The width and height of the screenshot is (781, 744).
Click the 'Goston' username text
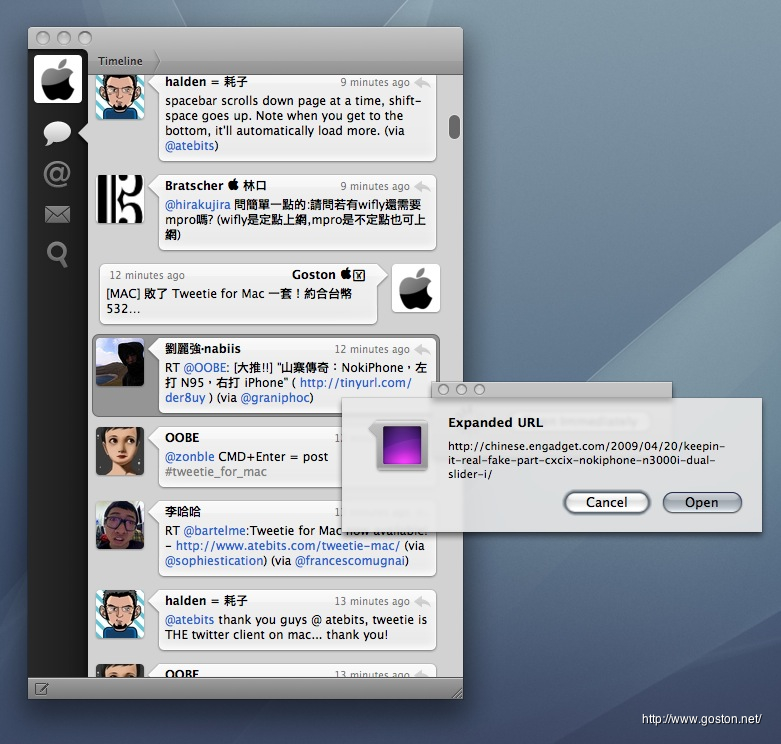click(314, 275)
